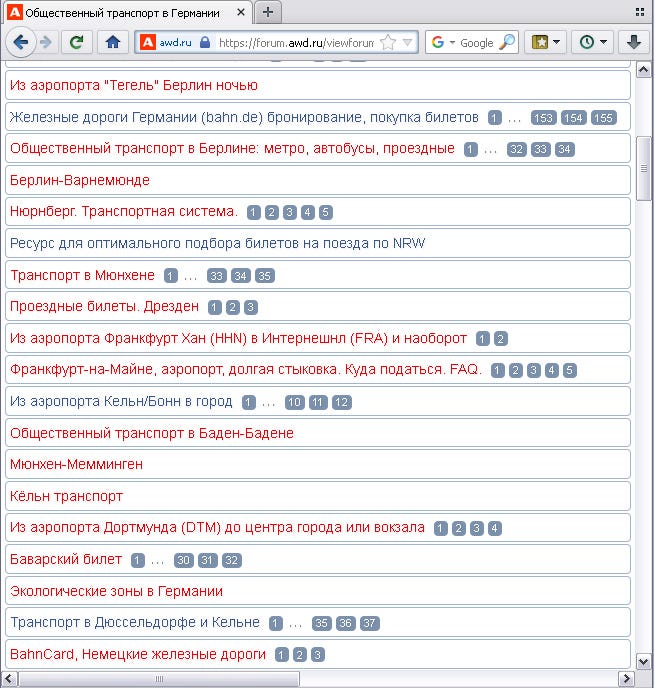The height and width of the screenshot is (688, 655).
Task: Click the search magnifier icon
Action: 507,42
